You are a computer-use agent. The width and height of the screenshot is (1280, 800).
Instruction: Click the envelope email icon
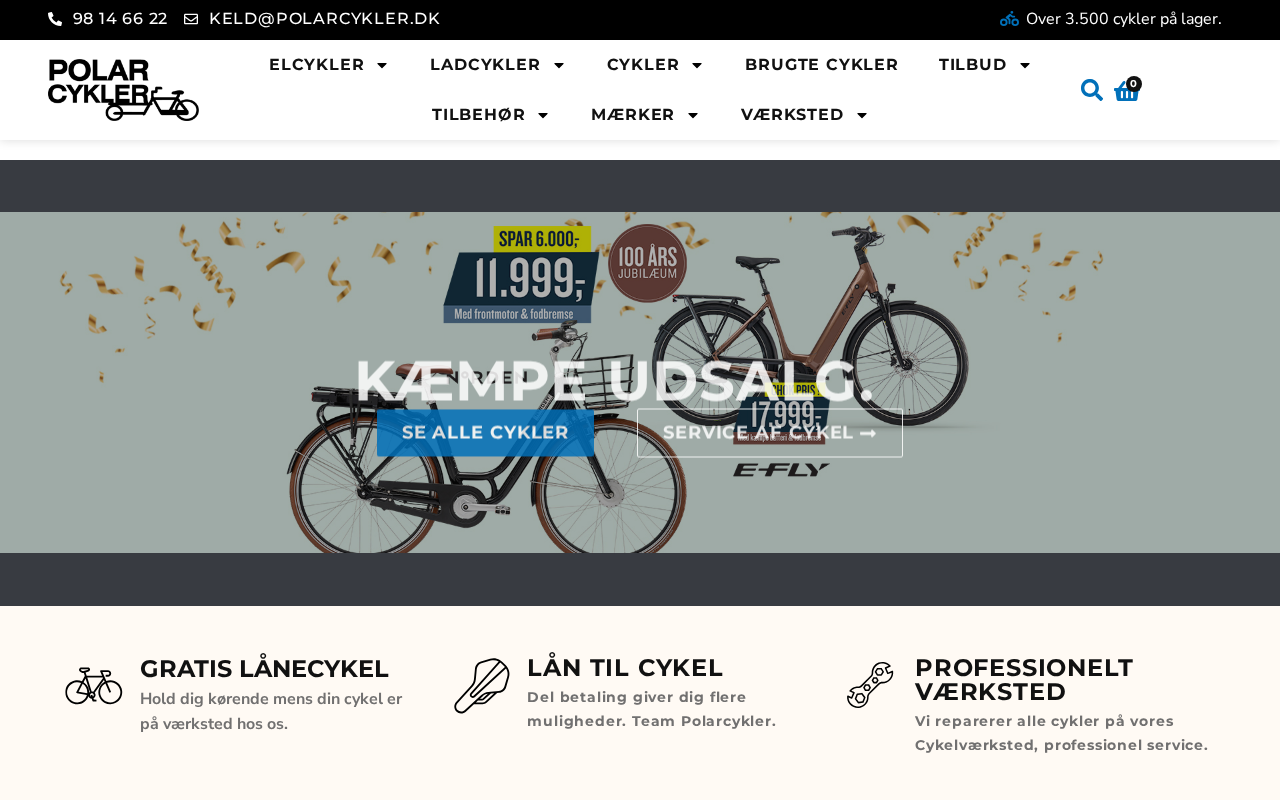pos(191,19)
